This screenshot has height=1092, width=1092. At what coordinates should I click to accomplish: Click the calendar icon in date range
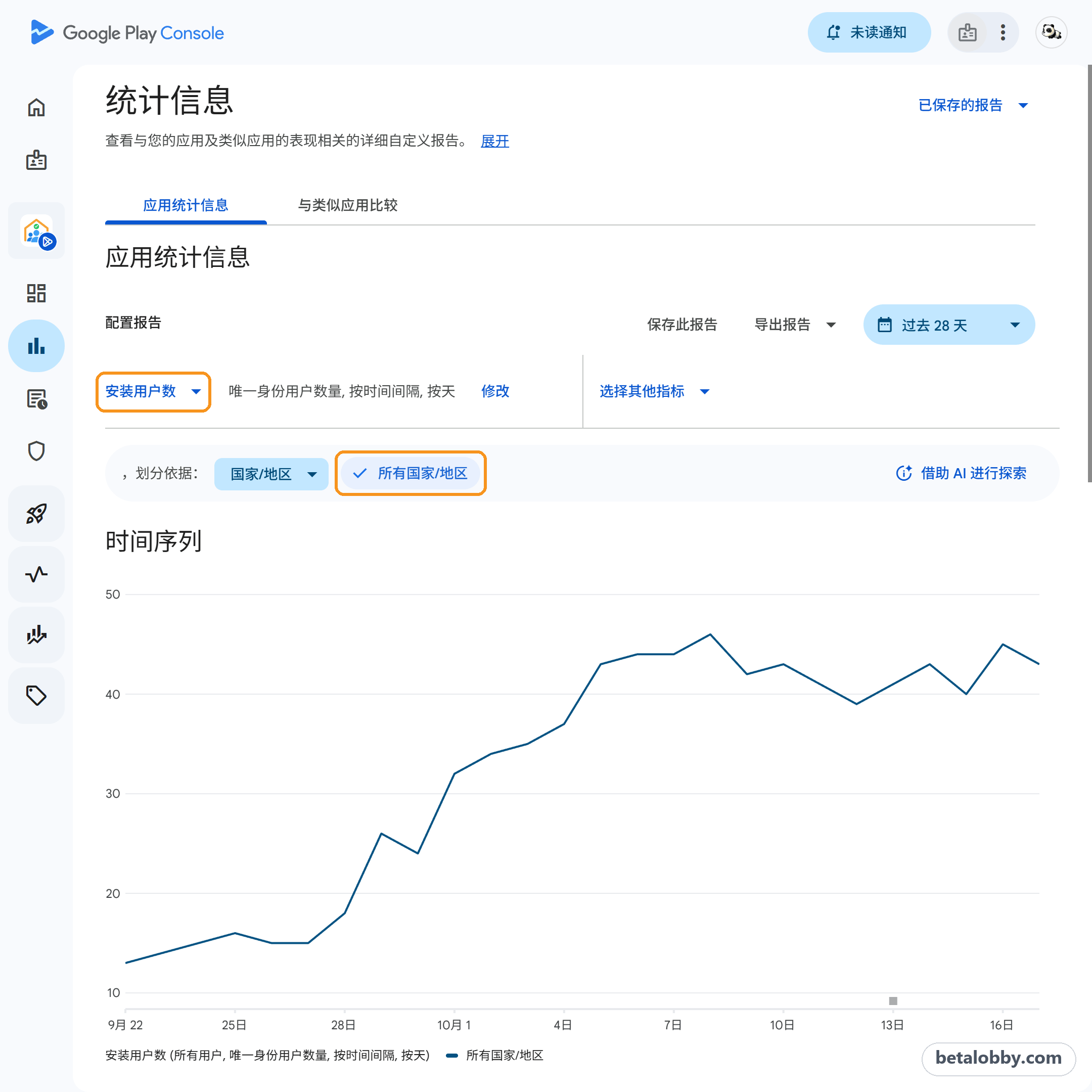[x=885, y=325]
